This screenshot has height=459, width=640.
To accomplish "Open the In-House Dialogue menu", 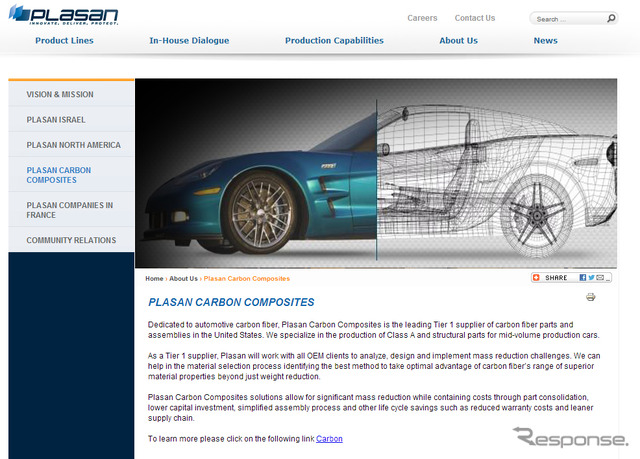I will pos(189,40).
